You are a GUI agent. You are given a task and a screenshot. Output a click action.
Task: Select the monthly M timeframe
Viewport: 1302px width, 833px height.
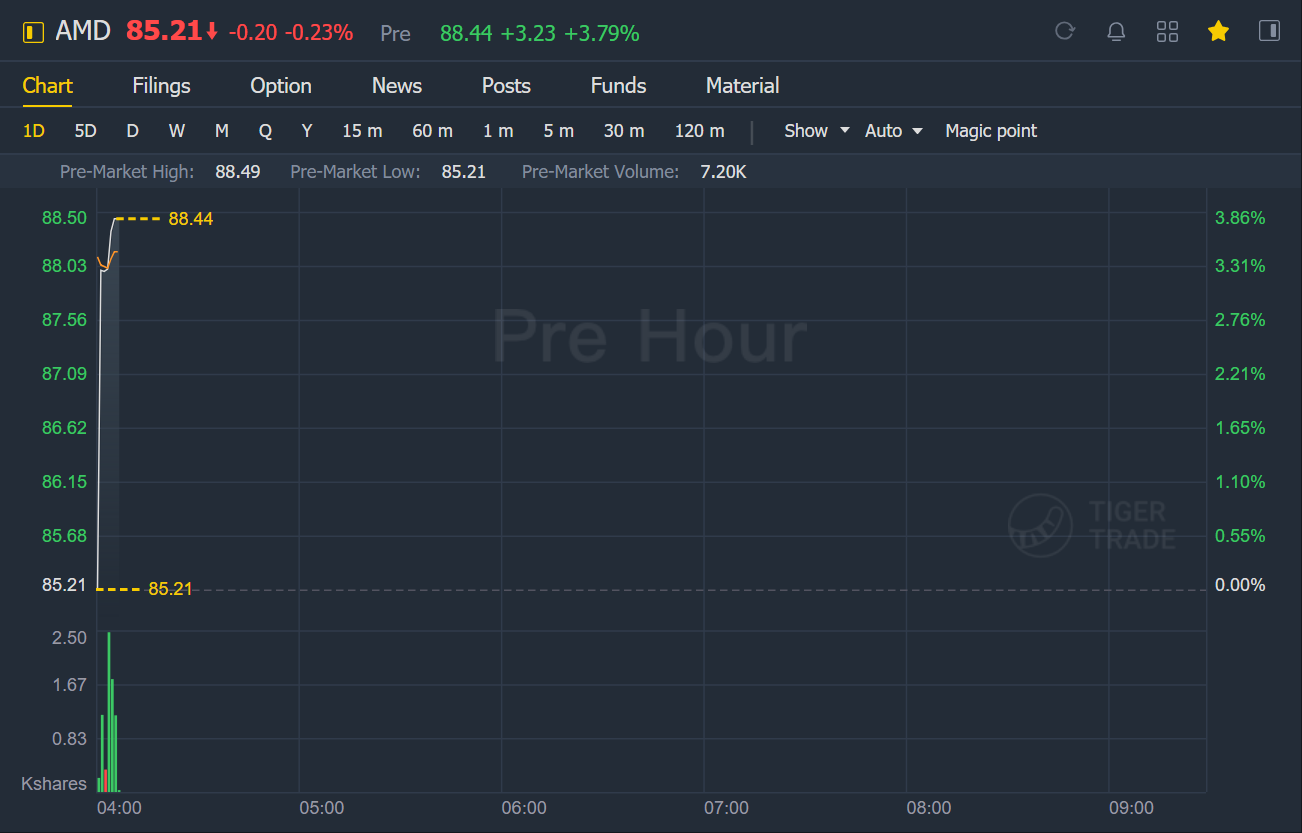click(x=222, y=131)
